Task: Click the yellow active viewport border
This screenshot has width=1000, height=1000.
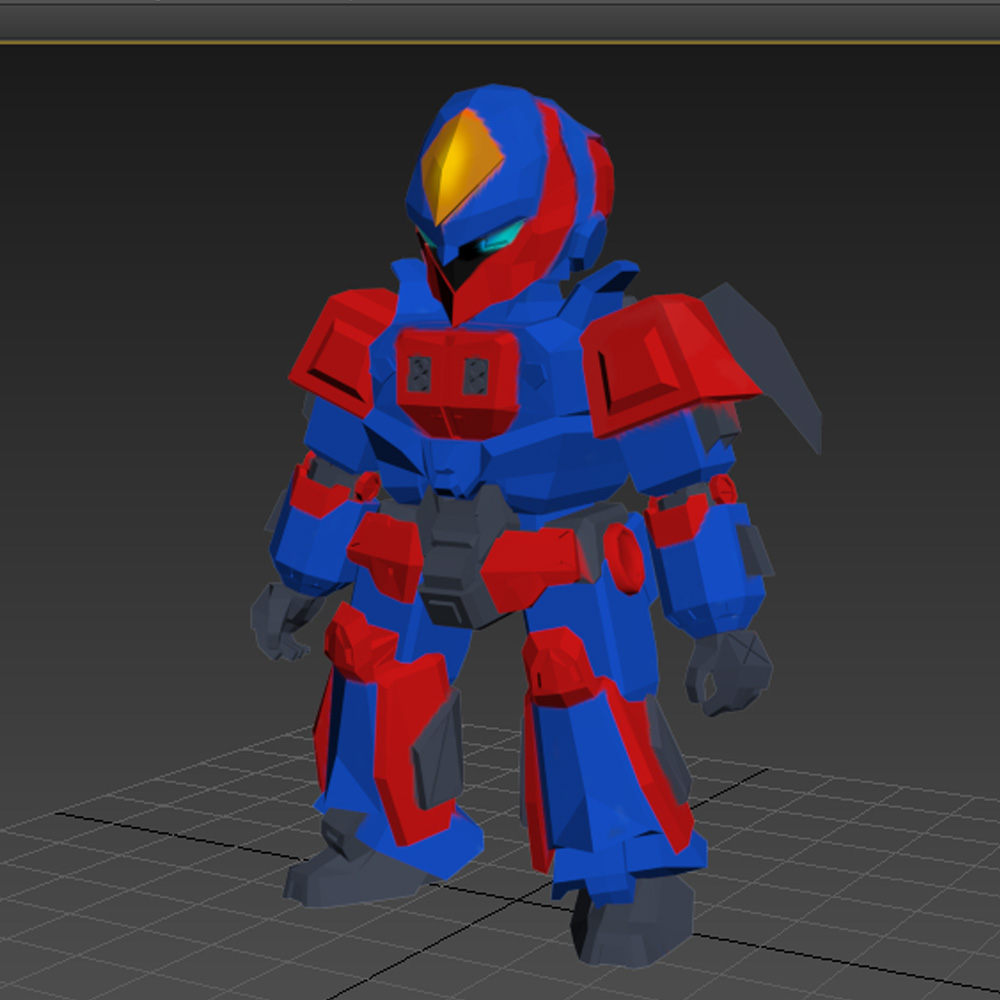Action: click(500, 42)
